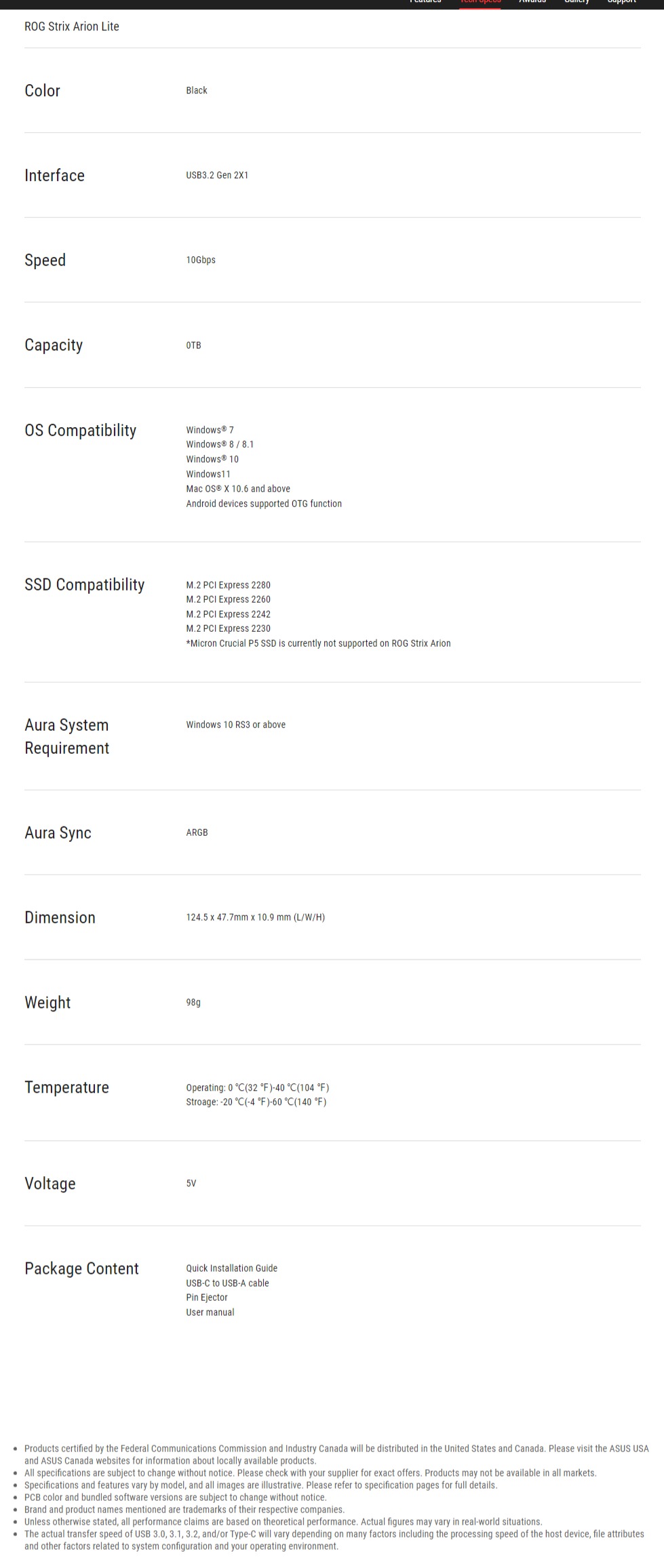Click the 0TB capacity value

tap(193, 345)
